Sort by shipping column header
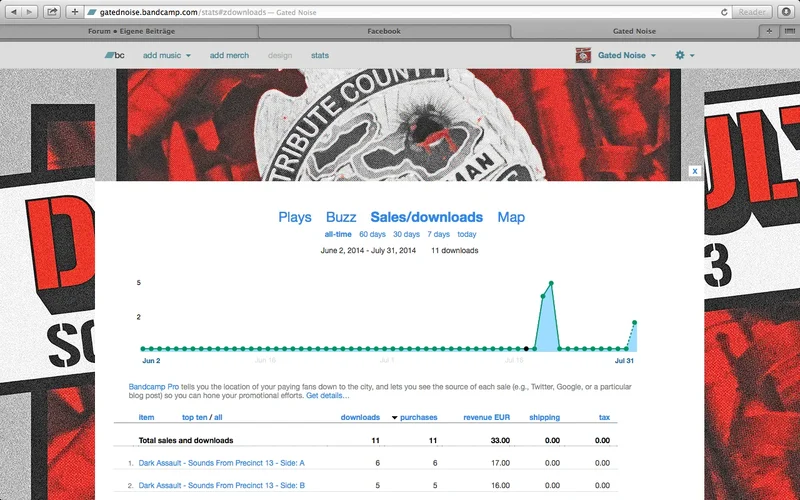Viewport: 800px width, 500px height. [544, 417]
